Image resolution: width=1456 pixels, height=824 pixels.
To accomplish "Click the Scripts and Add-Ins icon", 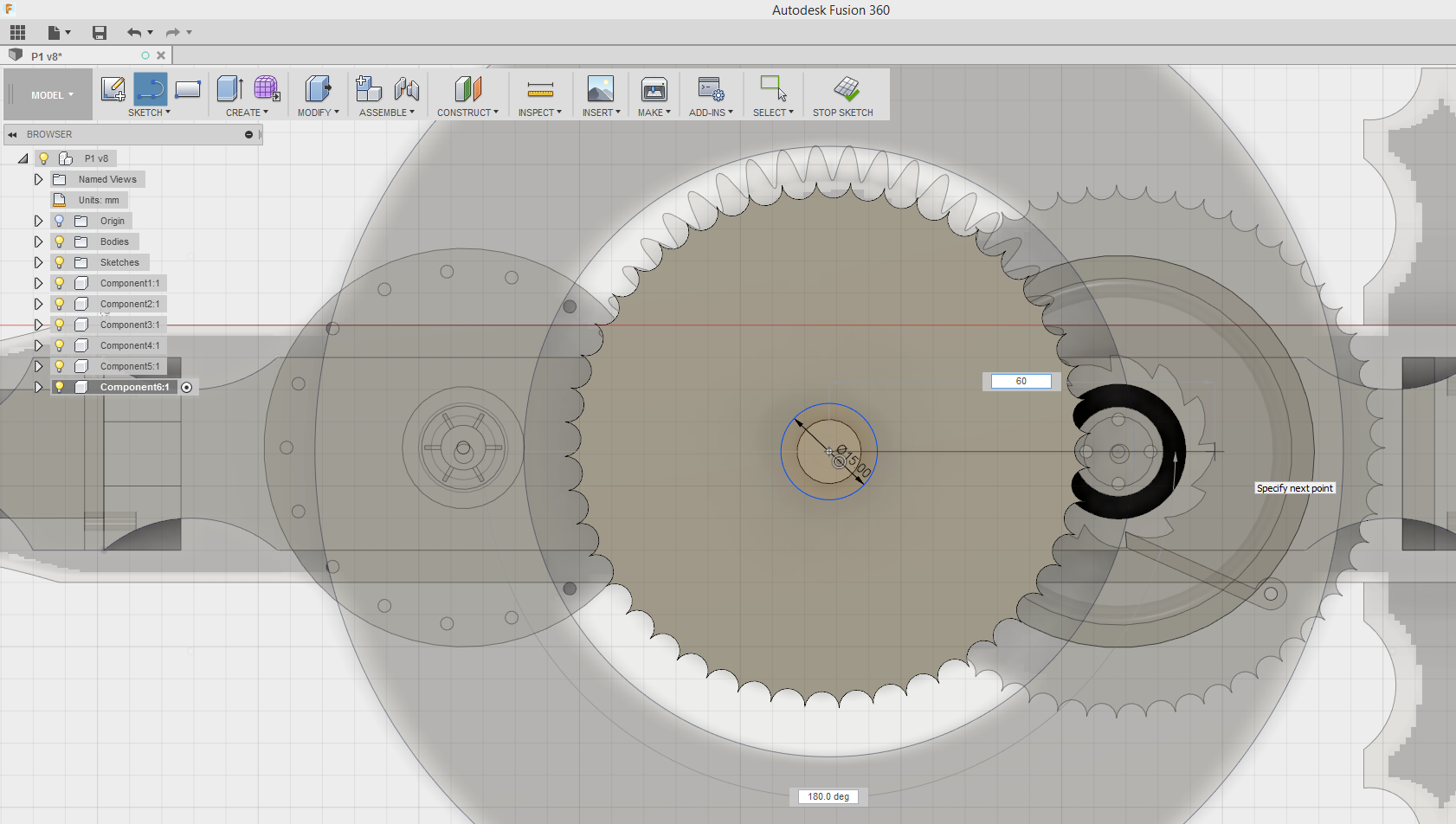I will pos(711,88).
